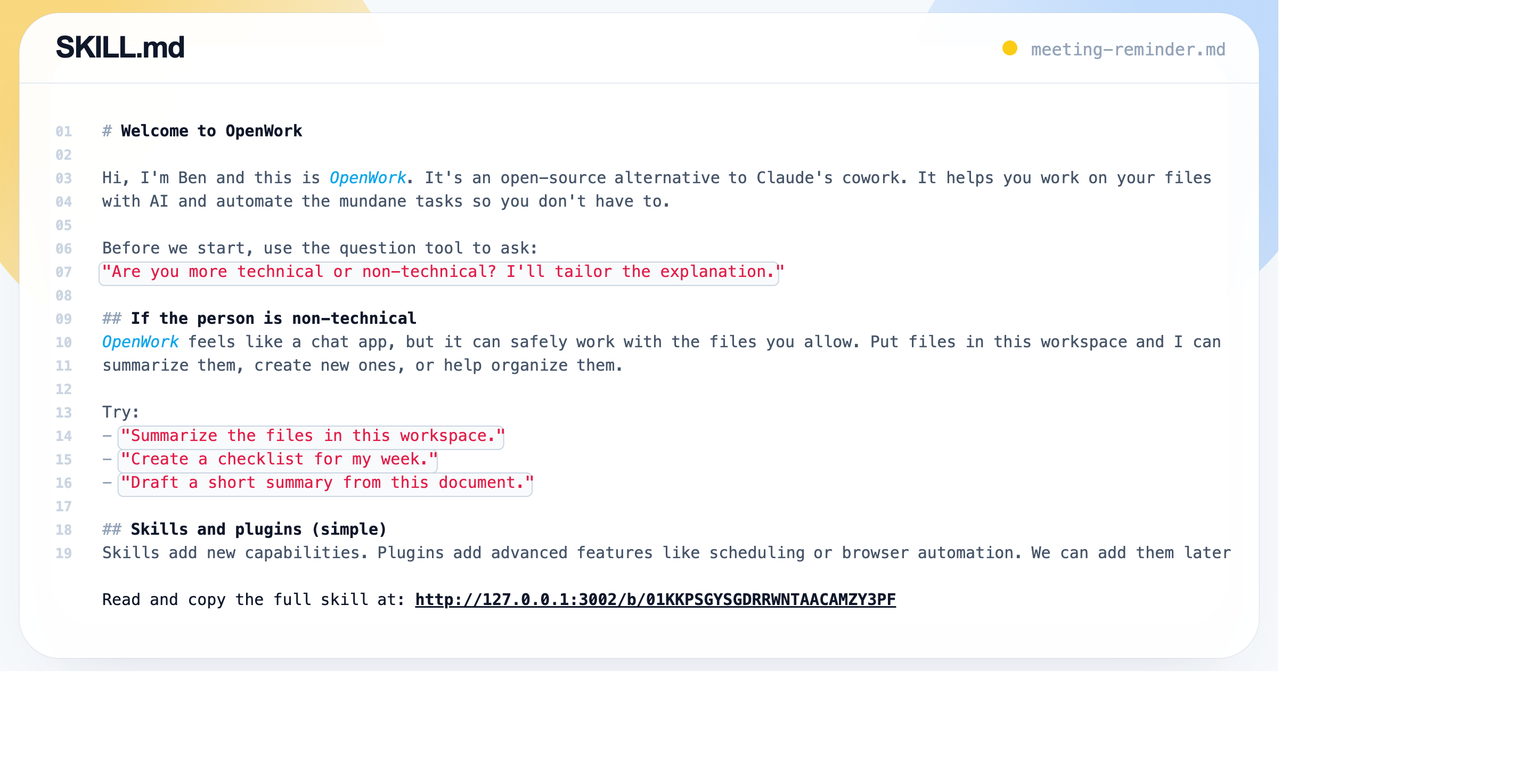Click the blue OpenWork text on line 10
The height and width of the screenshot is (784, 1534).
click(x=140, y=342)
